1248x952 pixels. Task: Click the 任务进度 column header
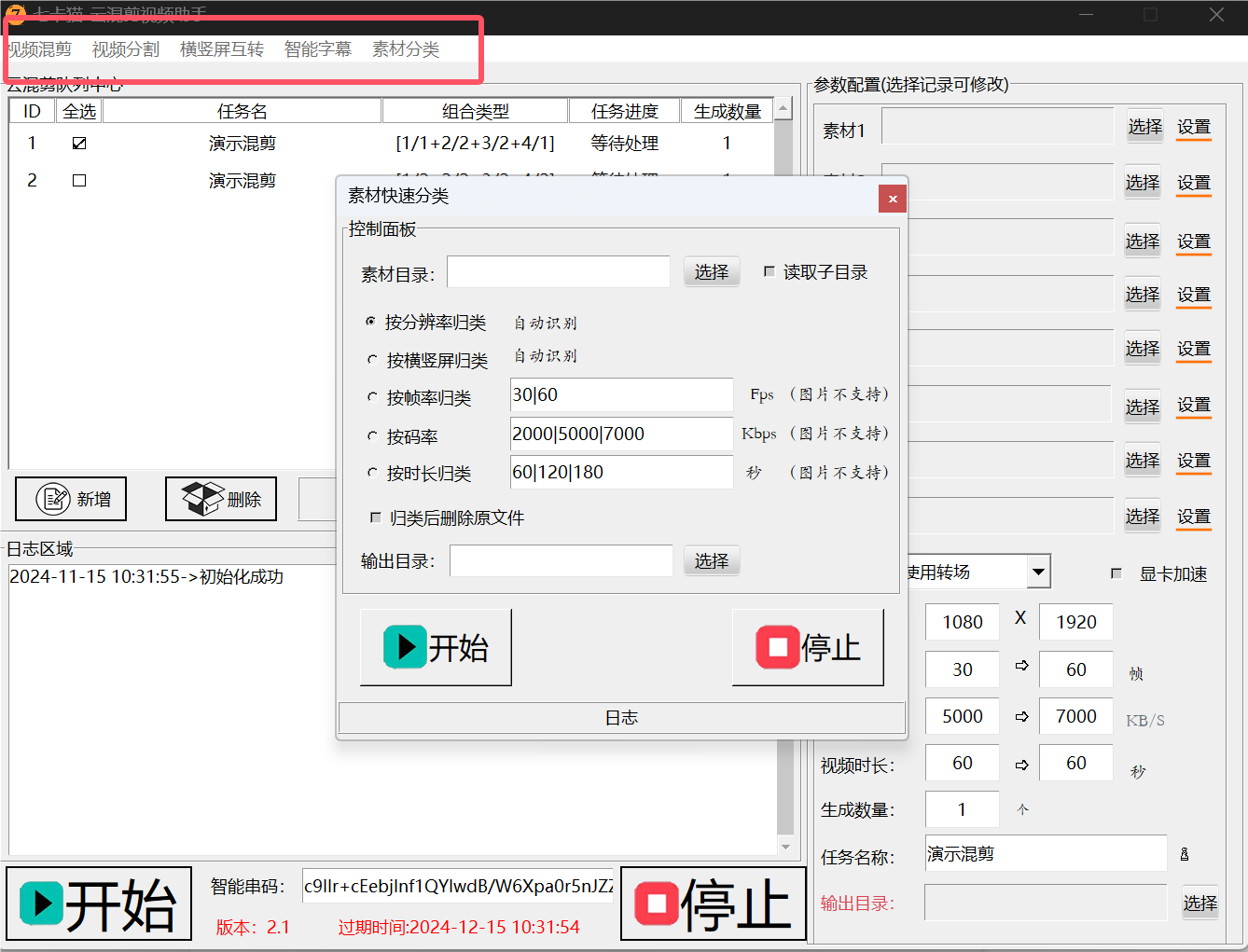click(x=625, y=111)
